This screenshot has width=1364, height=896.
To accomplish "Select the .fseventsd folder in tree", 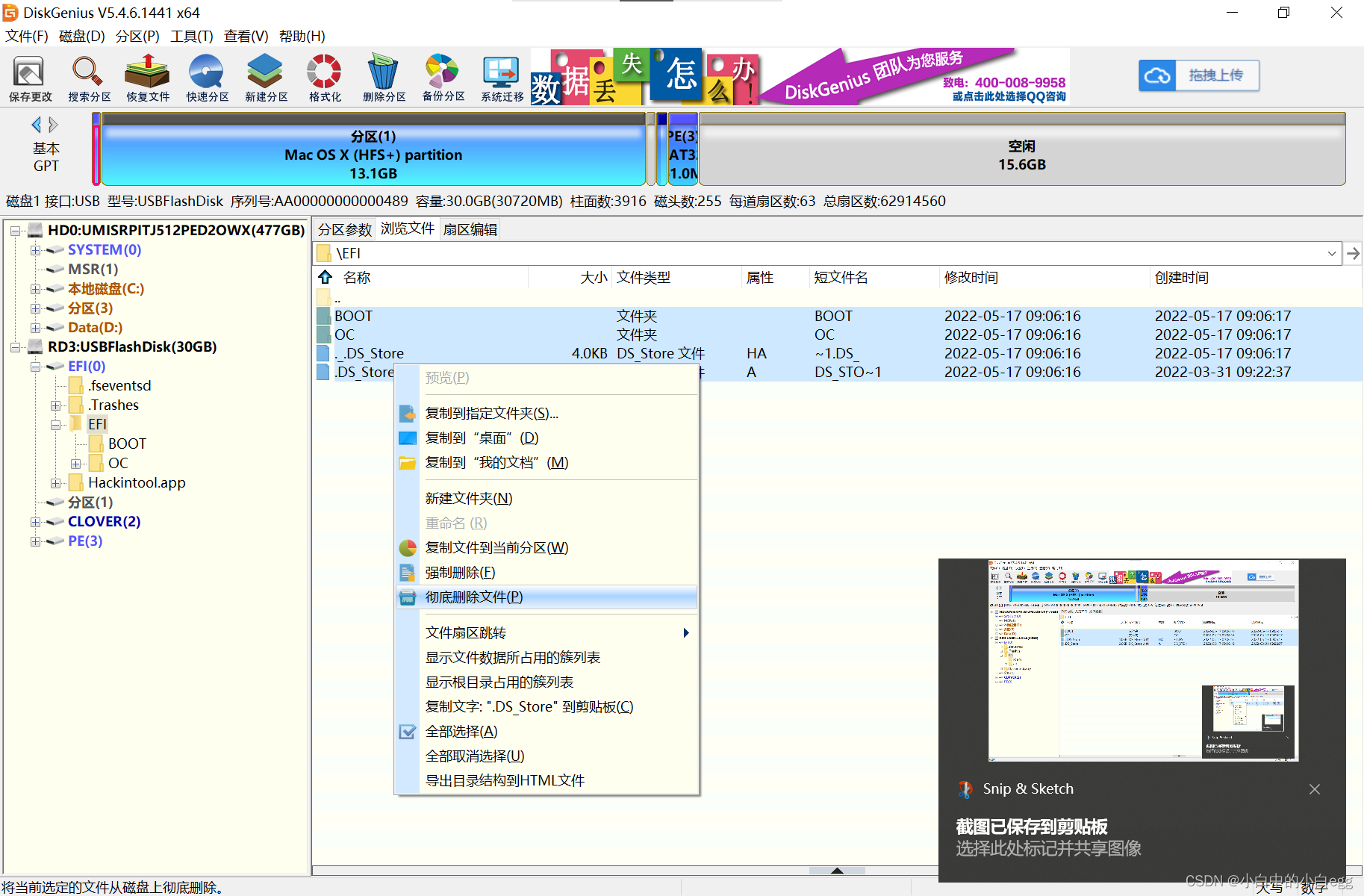I will tap(119, 386).
